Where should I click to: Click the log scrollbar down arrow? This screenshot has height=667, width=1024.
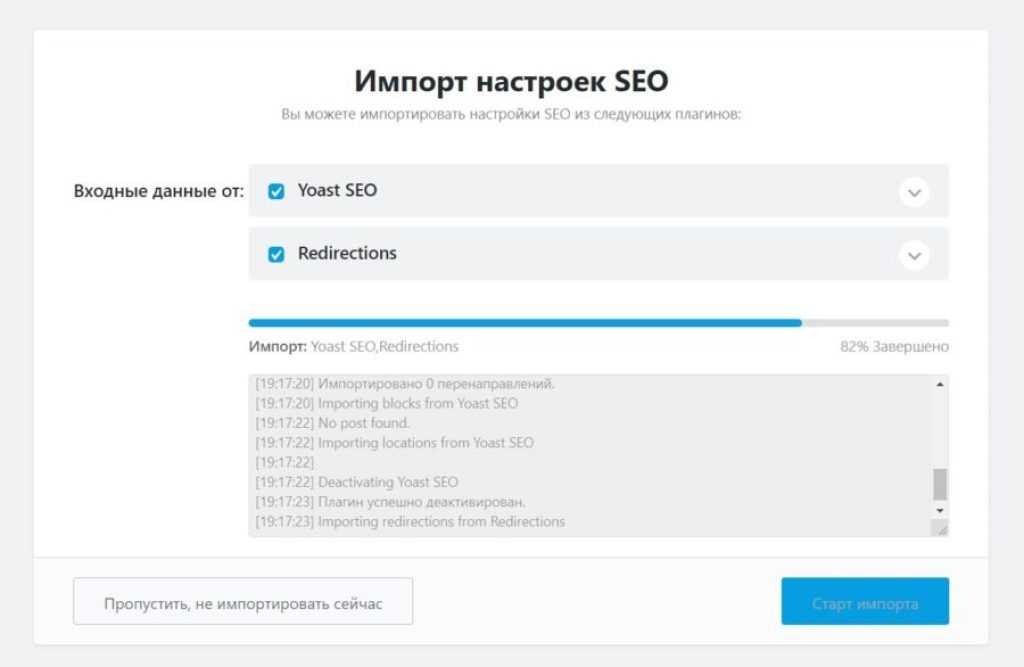pos(940,510)
